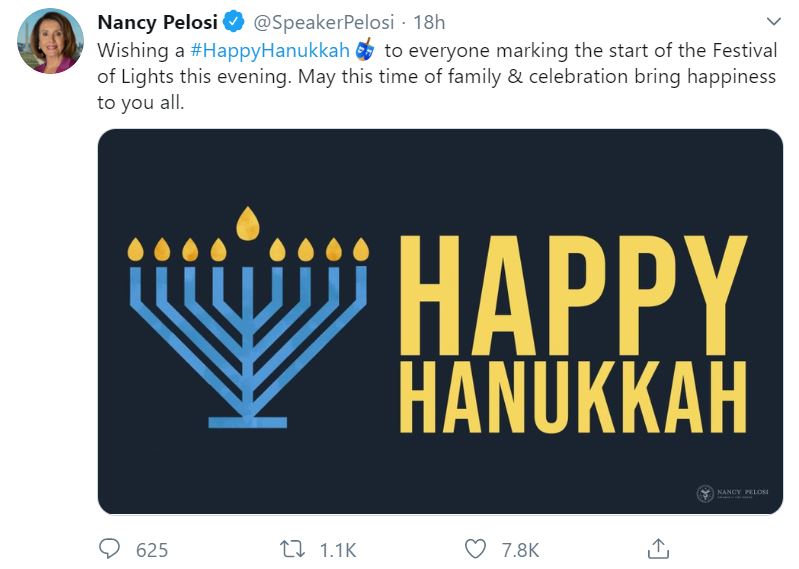Click the blue verified badge
The width and height of the screenshot is (799, 569).
coord(233,22)
